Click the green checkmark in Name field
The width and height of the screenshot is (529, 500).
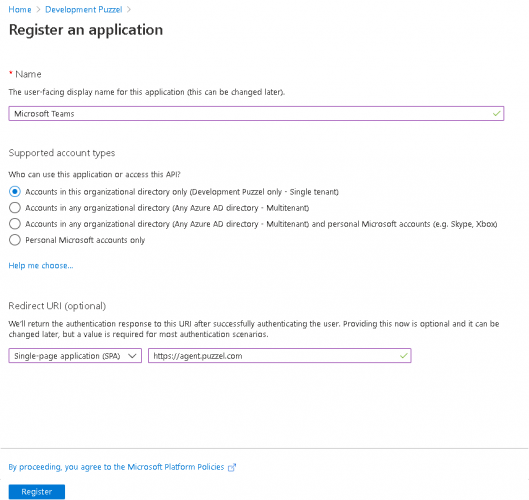pos(496,114)
